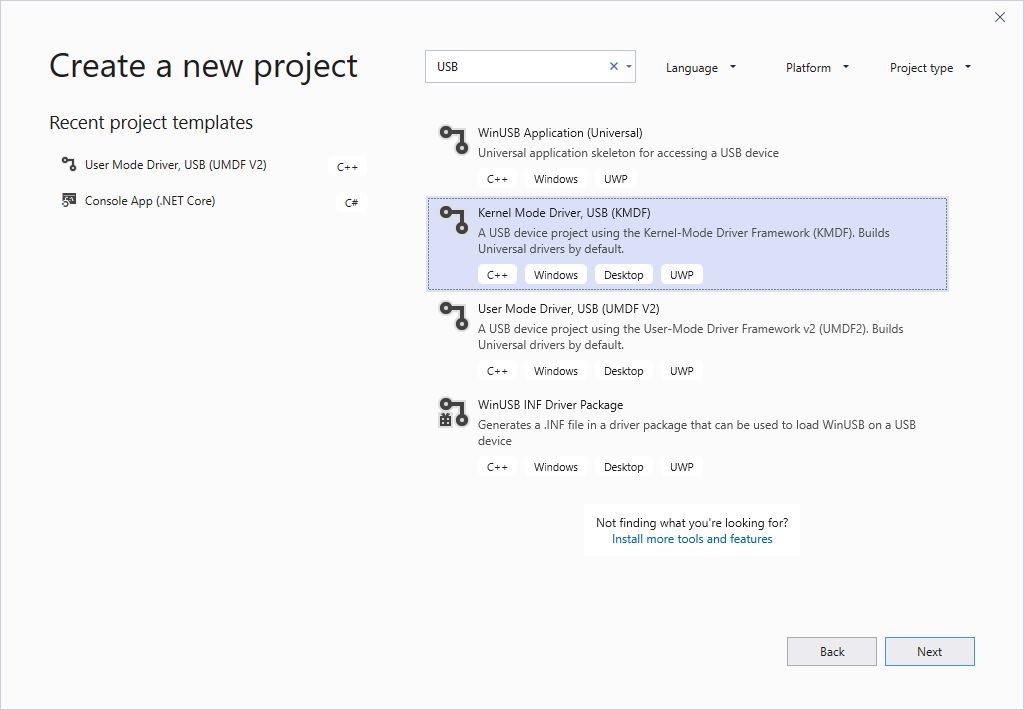Click the Kernel Mode Driver, USB (KMDF) icon

[x=453, y=222]
